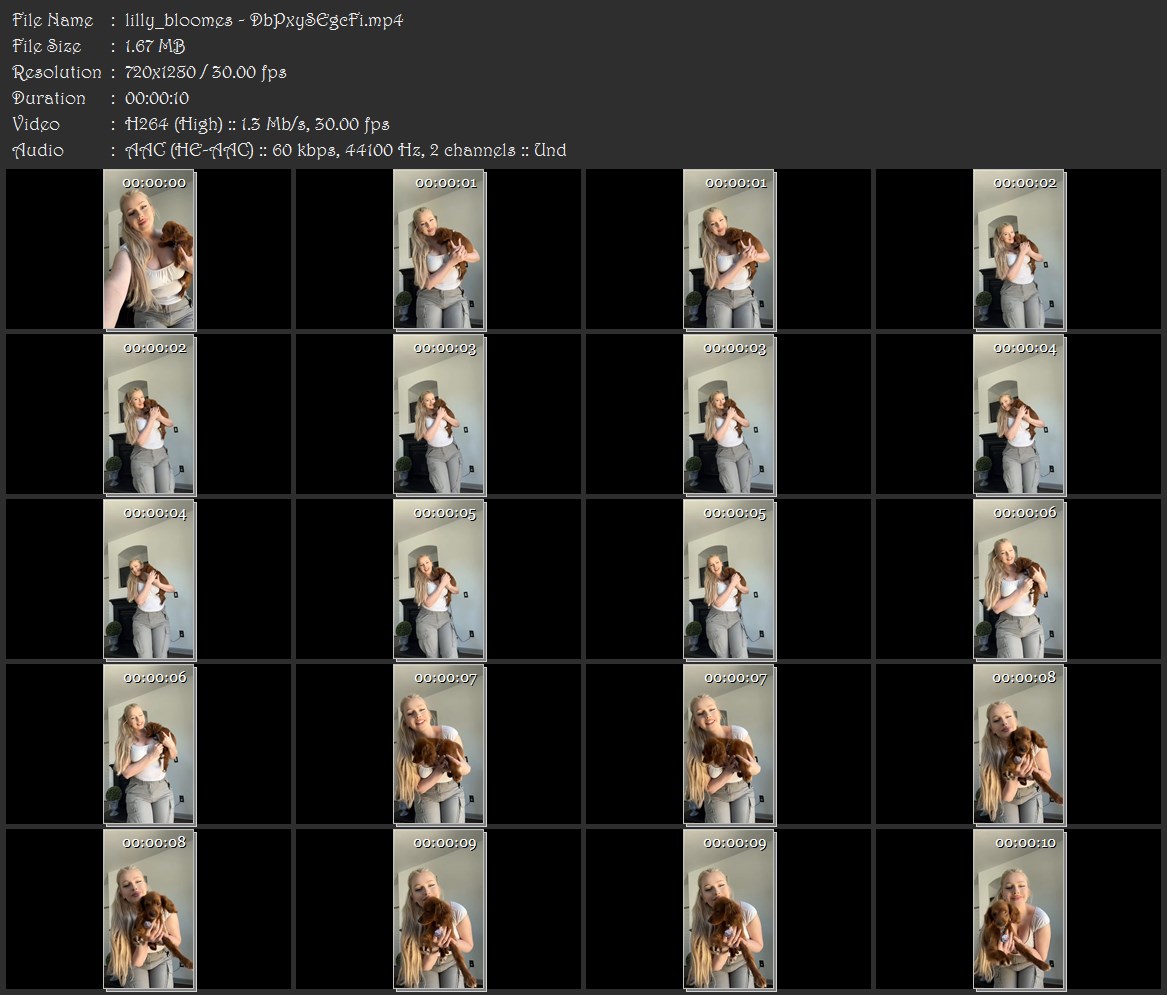Select the 00:00:06 thumbnail in the third row

click(1019, 580)
